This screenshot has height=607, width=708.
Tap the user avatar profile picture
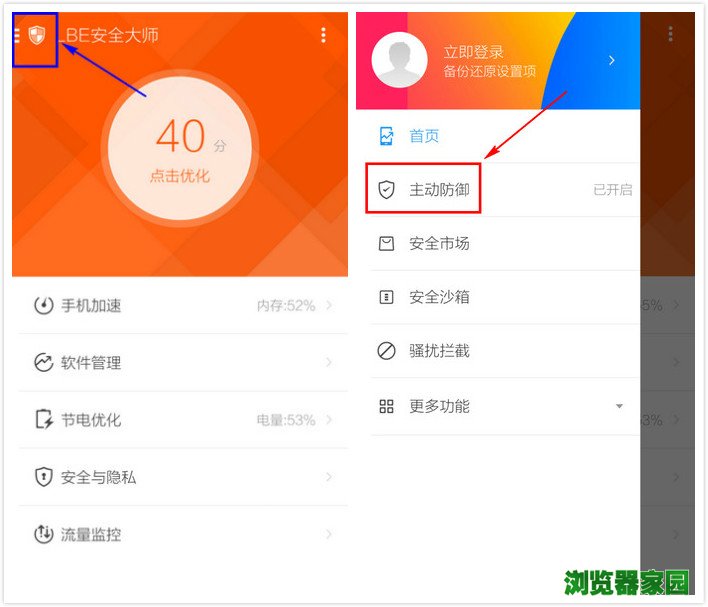(399, 60)
